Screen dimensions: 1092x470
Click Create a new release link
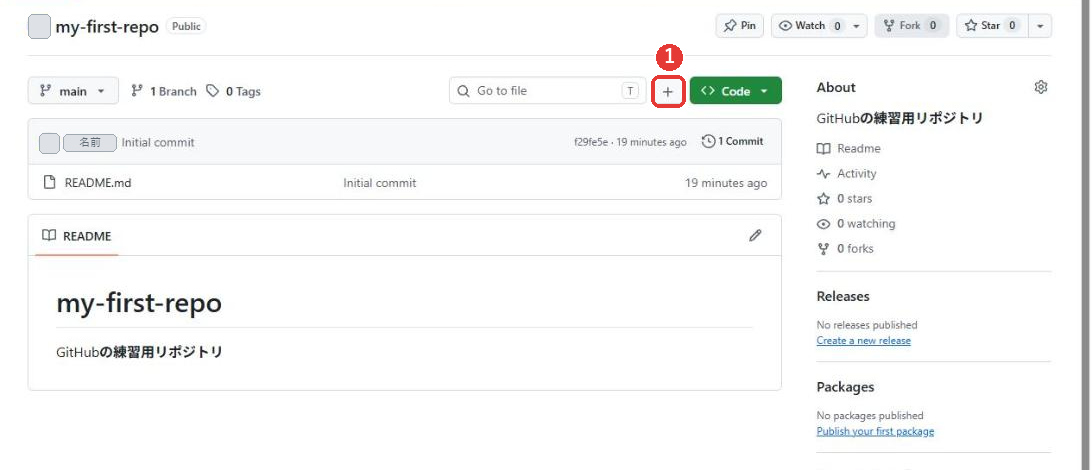pyautogui.click(x=864, y=340)
